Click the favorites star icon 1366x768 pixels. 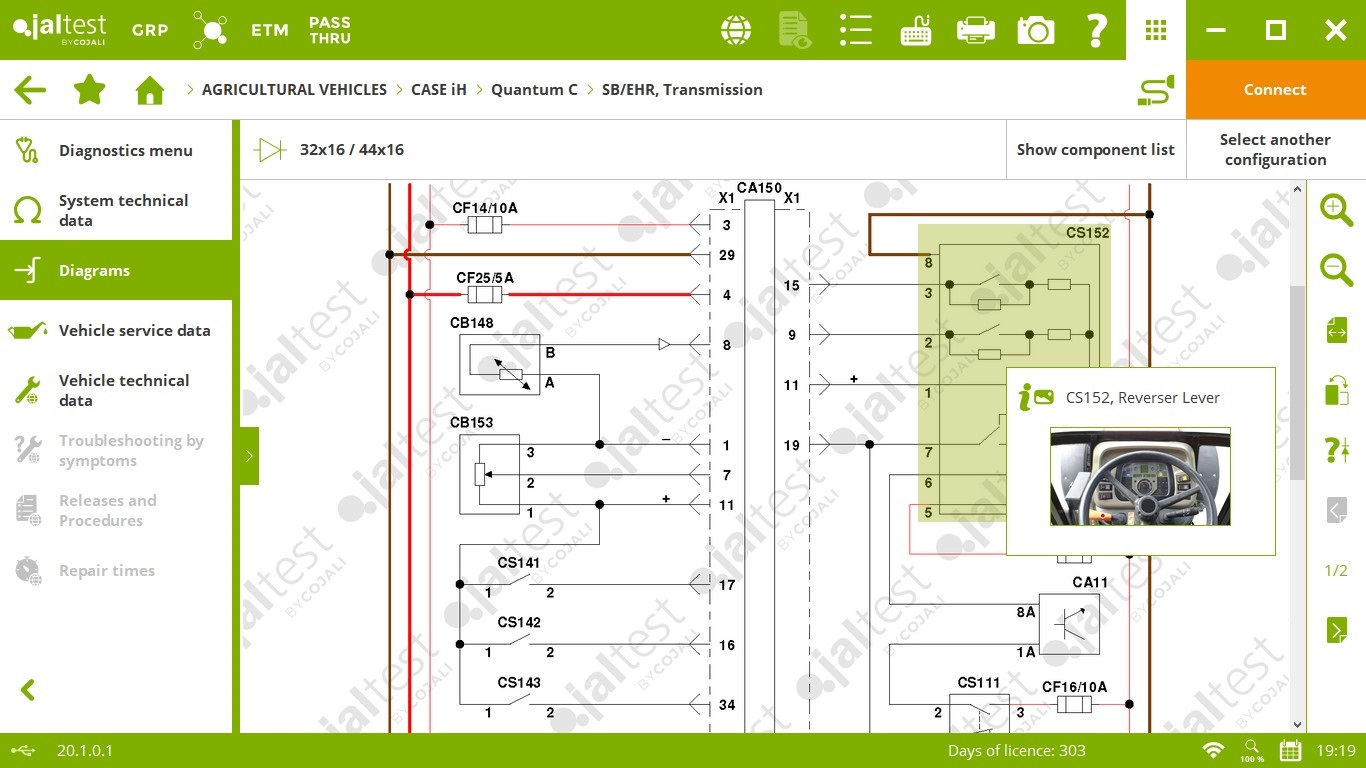(90, 90)
